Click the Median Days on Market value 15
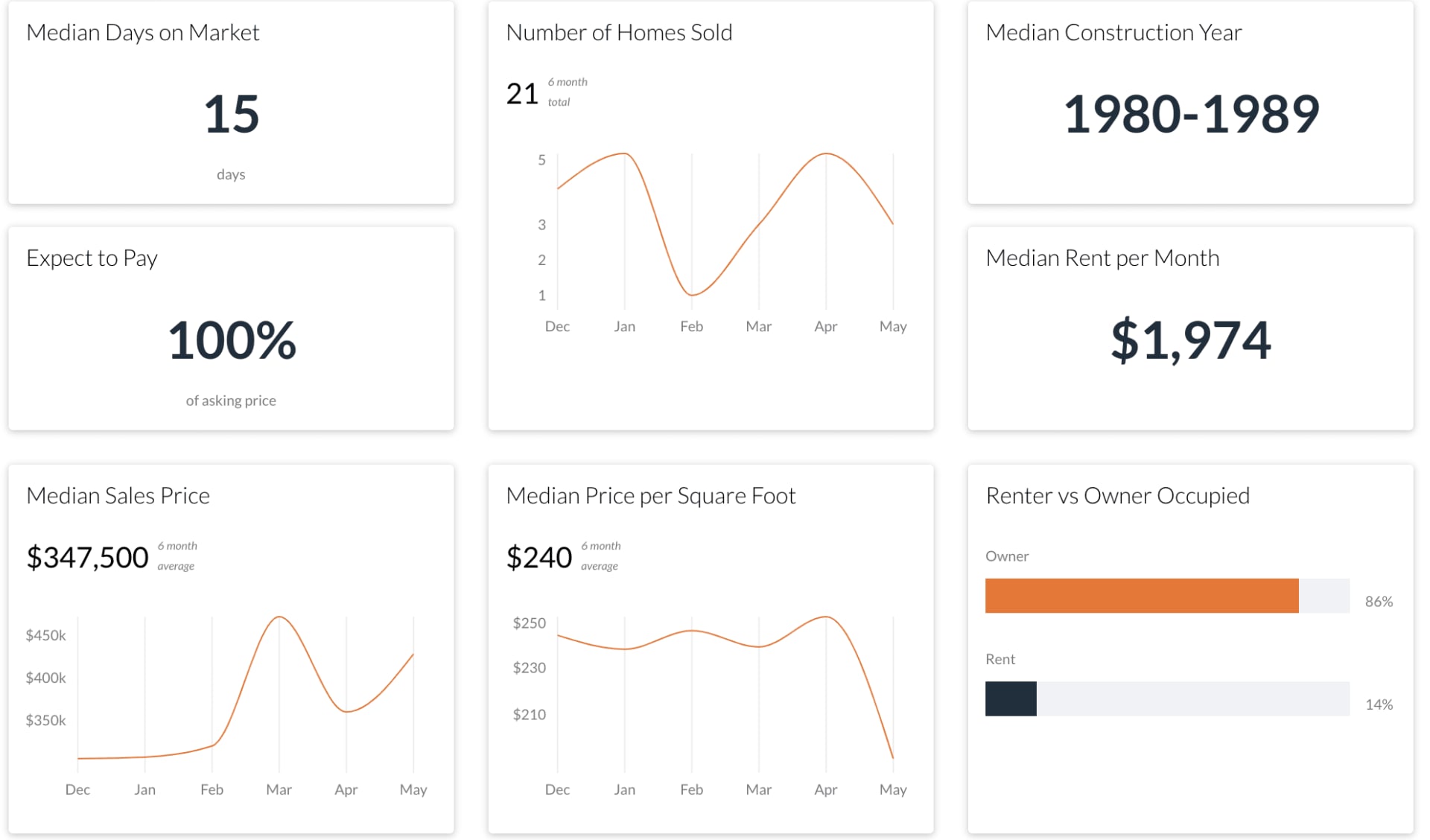This screenshot has width=1430, height=840. tap(231, 115)
